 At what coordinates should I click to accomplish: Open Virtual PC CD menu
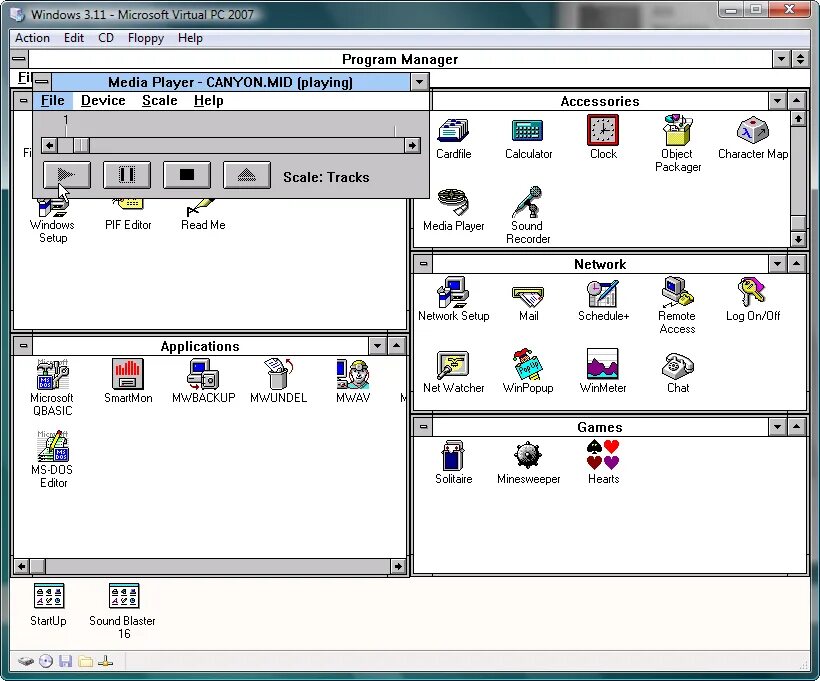[106, 38]
